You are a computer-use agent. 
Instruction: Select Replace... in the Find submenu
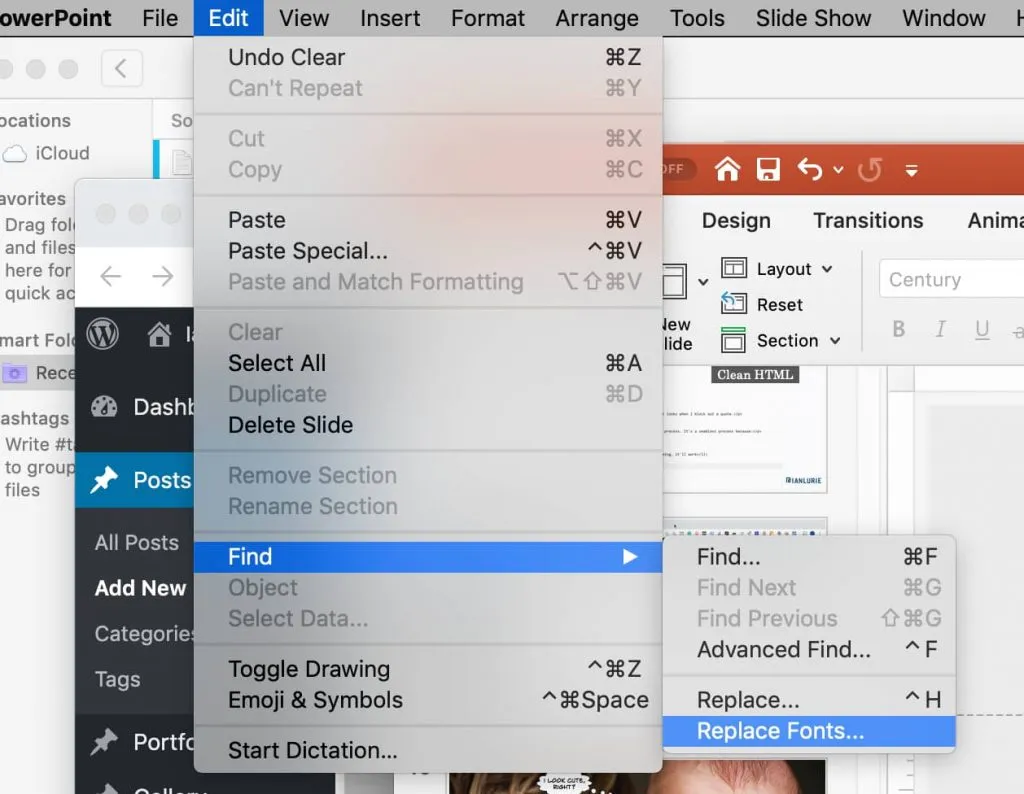click(x=809, y=700)
